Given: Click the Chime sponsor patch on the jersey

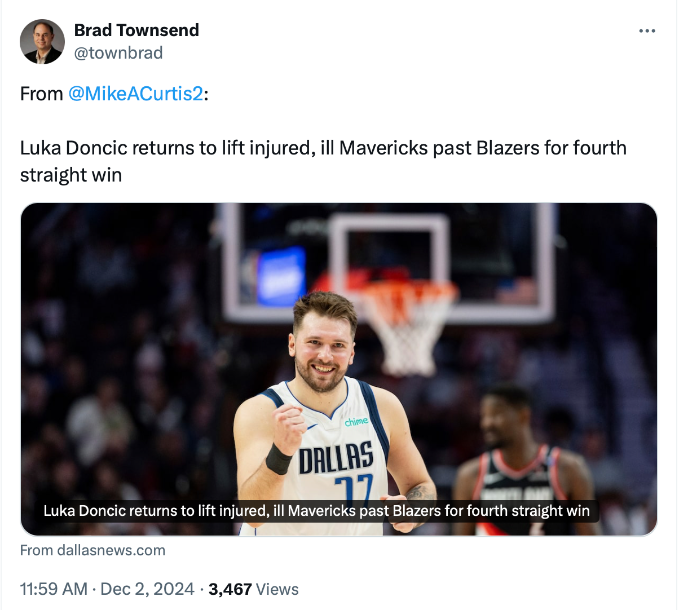Looking at the screenshot, I should click(x=356, y=421).
